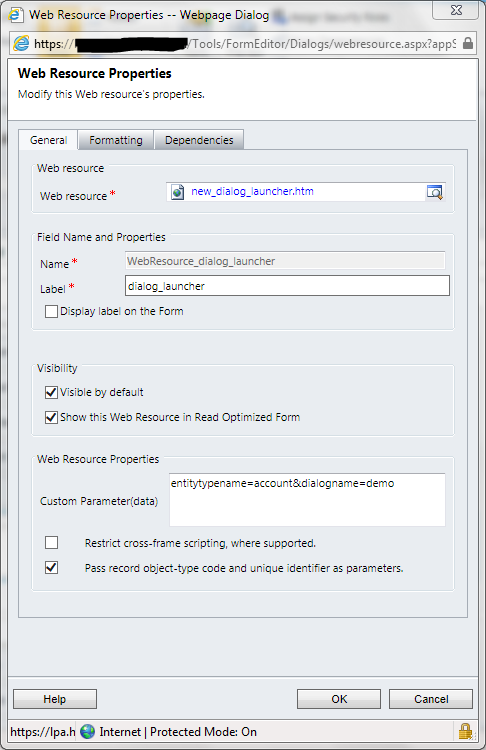Select the General tab

[x=48, y=140]
